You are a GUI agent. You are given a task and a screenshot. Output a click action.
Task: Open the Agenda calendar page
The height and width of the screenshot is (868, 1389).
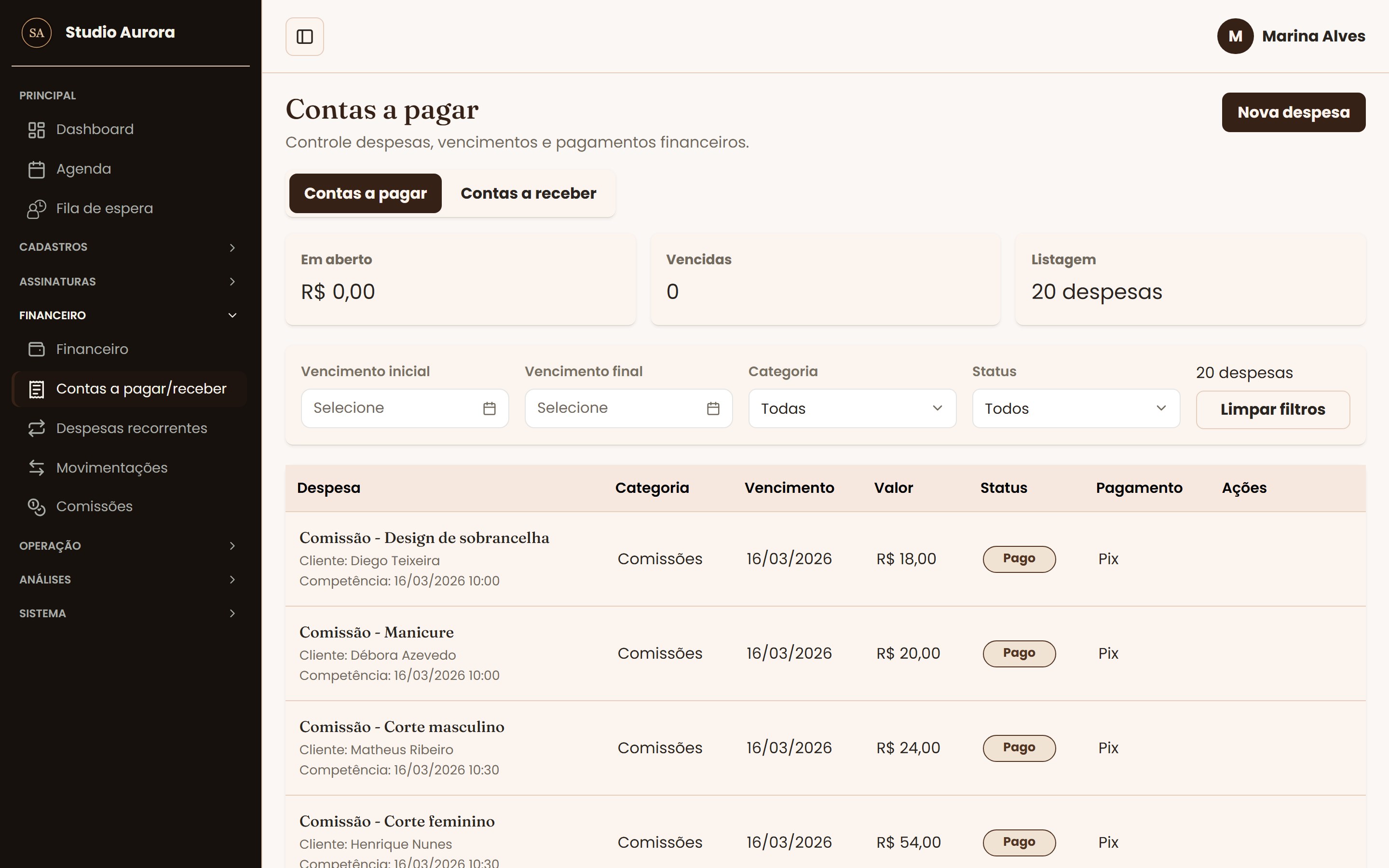click(130, 169)
